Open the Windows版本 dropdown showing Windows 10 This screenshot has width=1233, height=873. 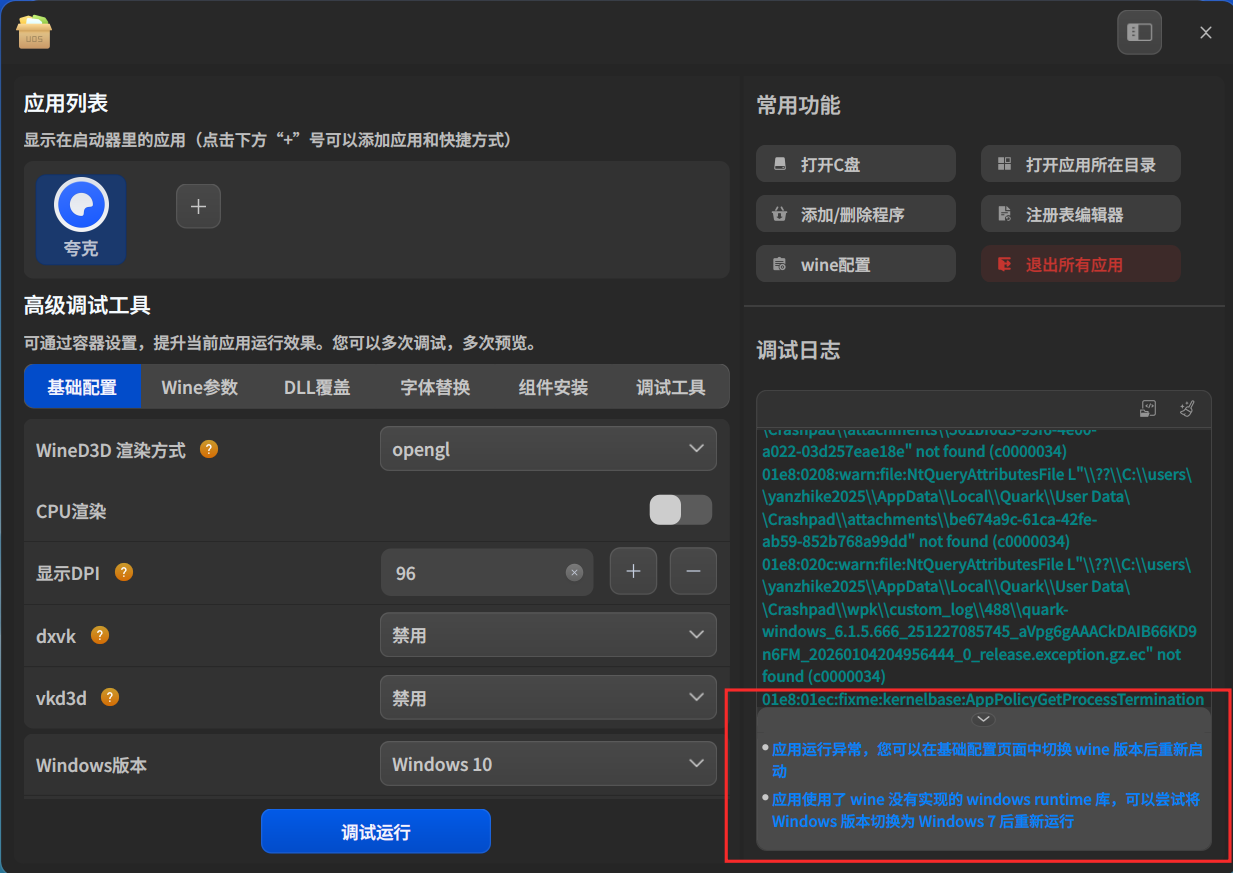click(548, 764)
